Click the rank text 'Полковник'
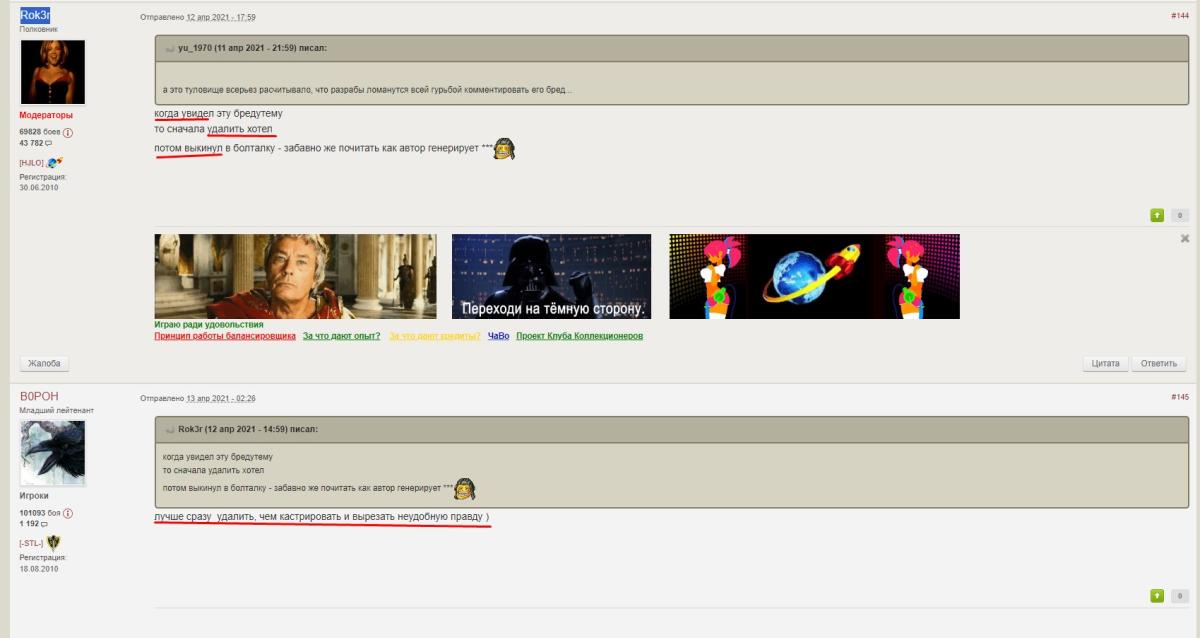 point(37,29)
